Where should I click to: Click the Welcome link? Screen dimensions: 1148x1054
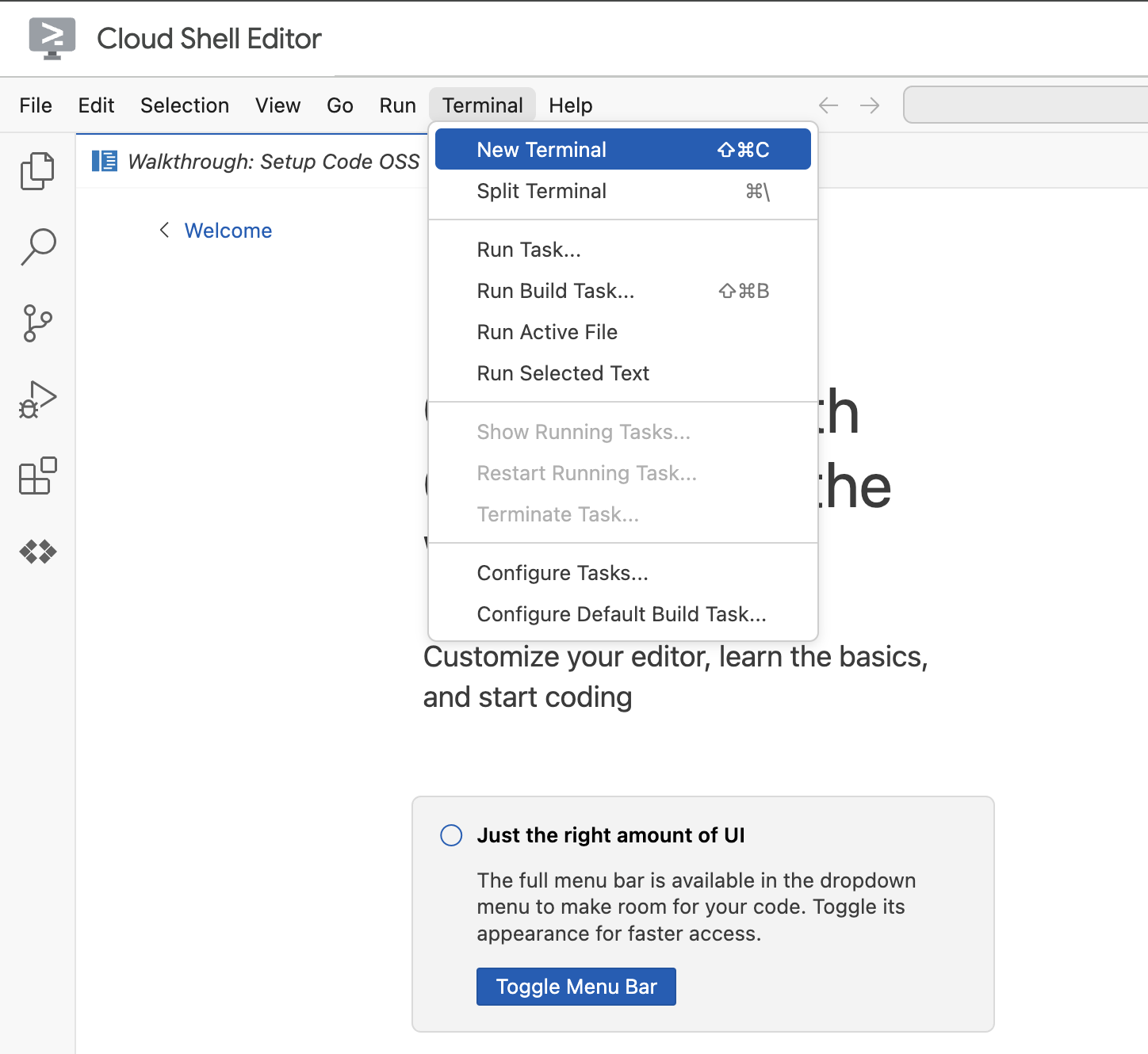228,230
